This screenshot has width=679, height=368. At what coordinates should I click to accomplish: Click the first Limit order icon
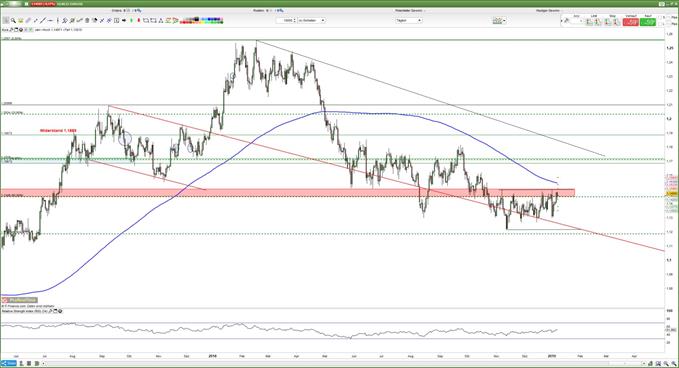[588, 21]
